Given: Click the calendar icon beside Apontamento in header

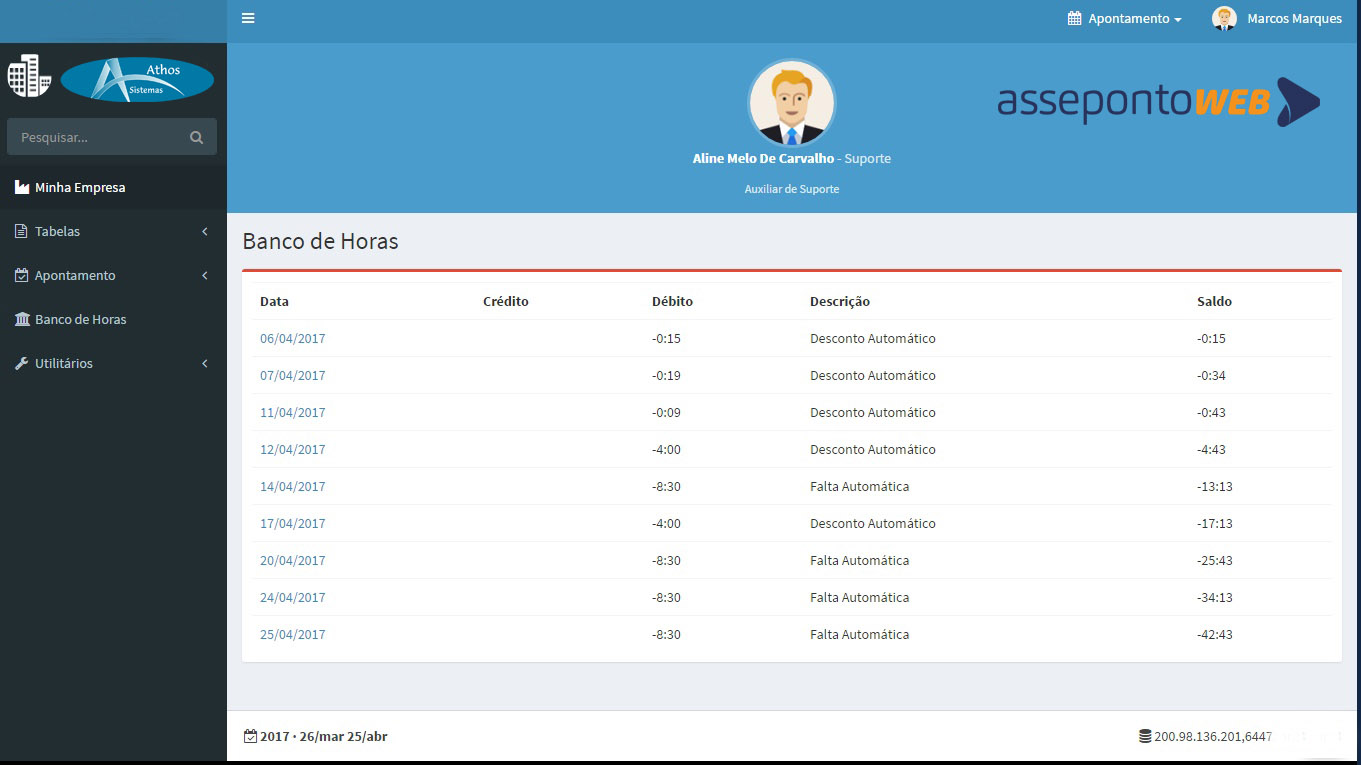Looking at the screenshot, I should (x=1075, y=18).
